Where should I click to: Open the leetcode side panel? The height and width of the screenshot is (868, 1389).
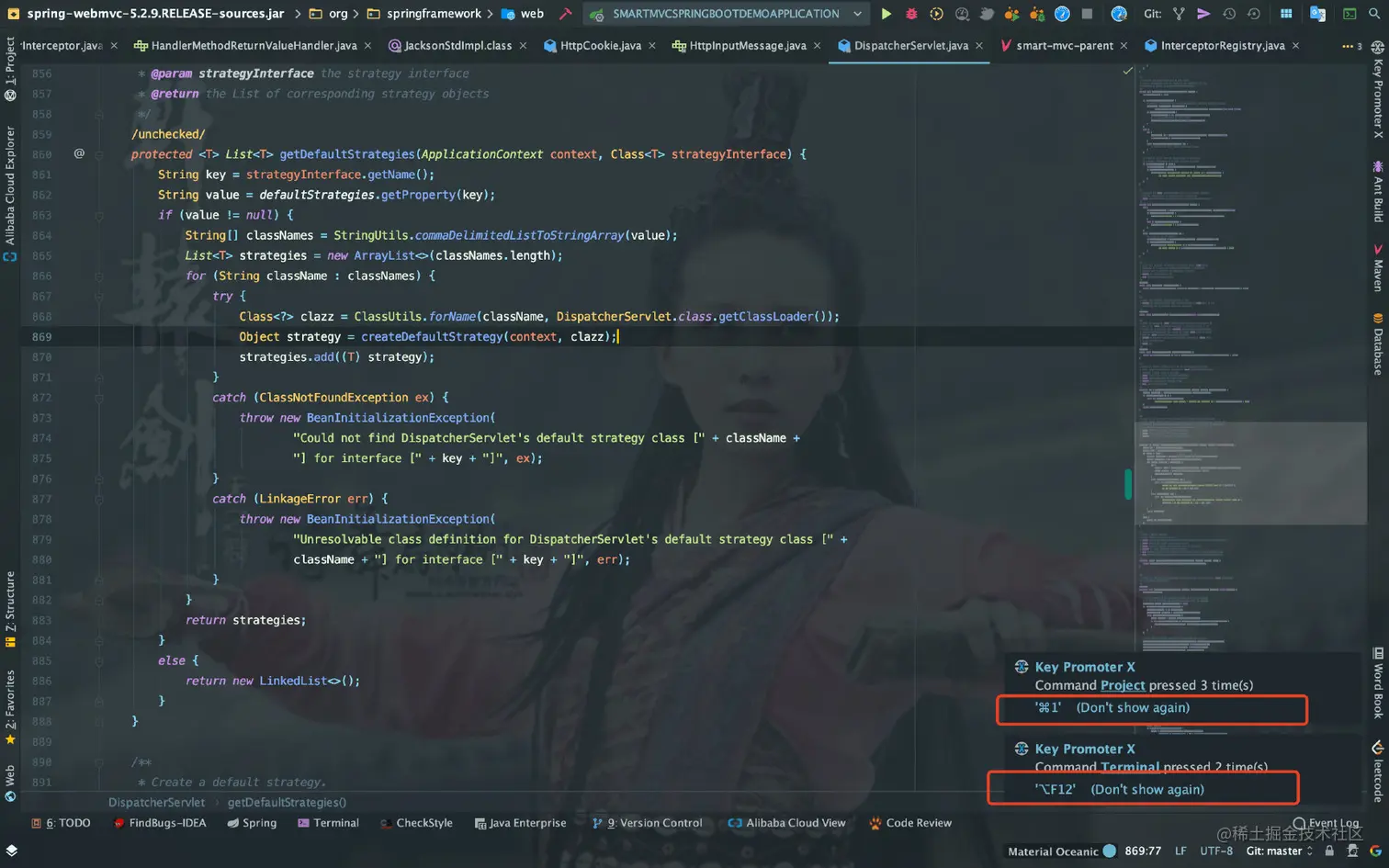pos(1378,772)
